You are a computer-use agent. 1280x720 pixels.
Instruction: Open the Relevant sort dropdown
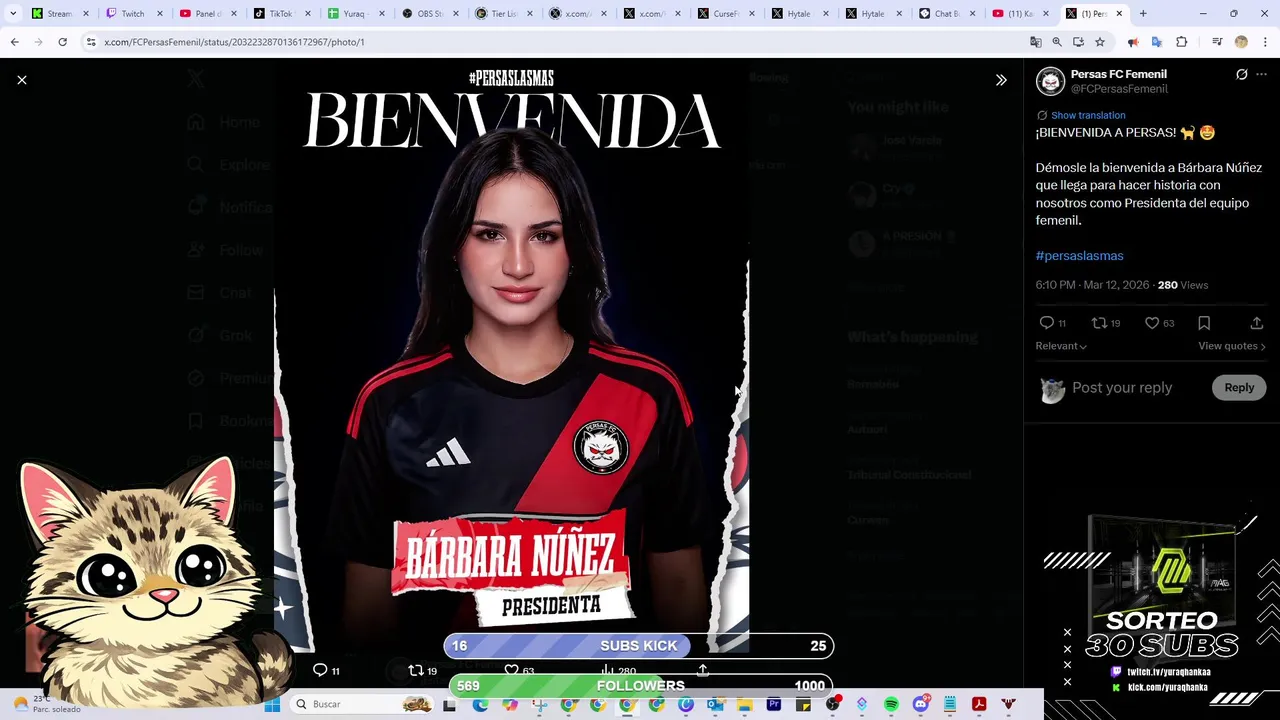pos(1061,346)
